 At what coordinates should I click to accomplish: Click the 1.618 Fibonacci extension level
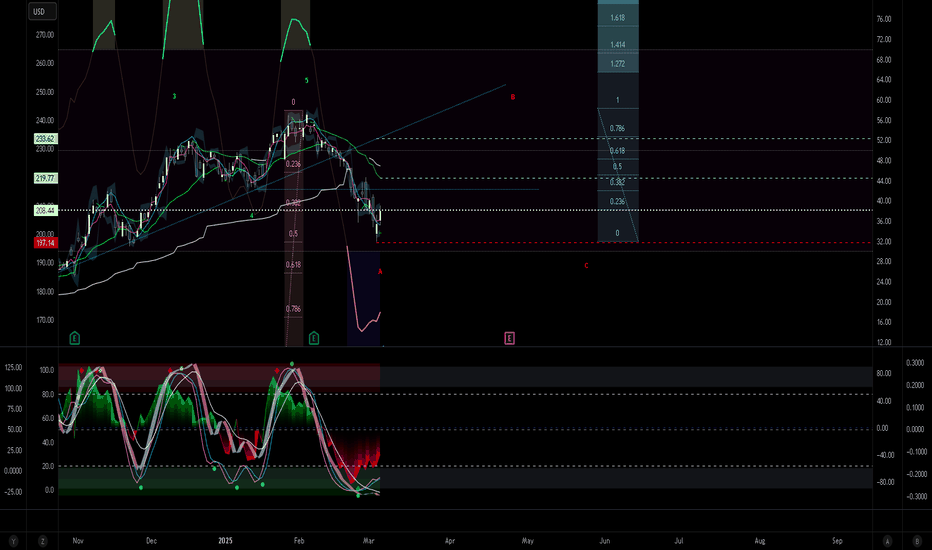click(618, 18)
